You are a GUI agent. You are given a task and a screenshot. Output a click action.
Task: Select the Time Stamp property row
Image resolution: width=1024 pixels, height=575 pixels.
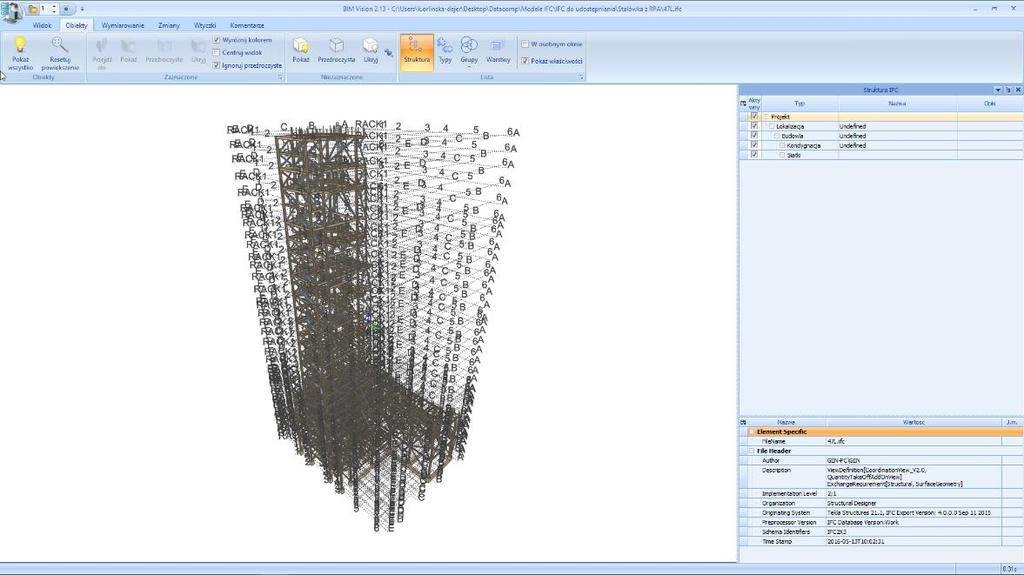tap(882, 542)
